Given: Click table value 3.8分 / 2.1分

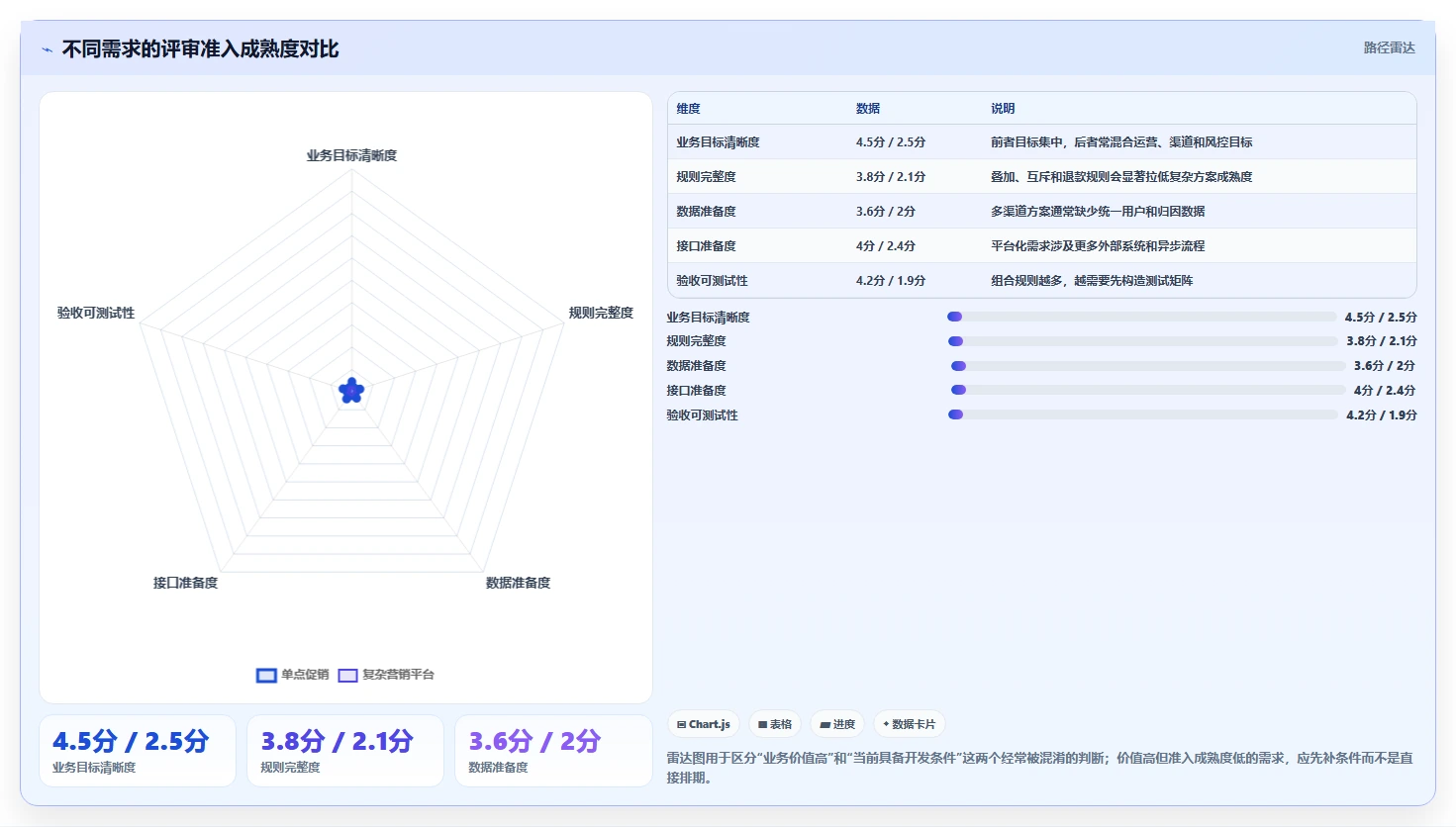Looking at the screenshot, I should click(x=891, y=177).
